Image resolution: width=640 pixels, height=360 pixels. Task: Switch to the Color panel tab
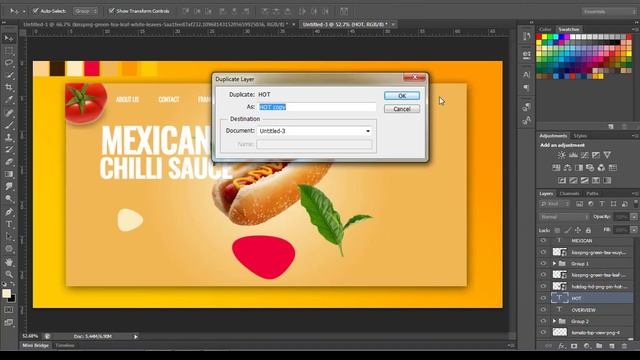click(545, 29)
